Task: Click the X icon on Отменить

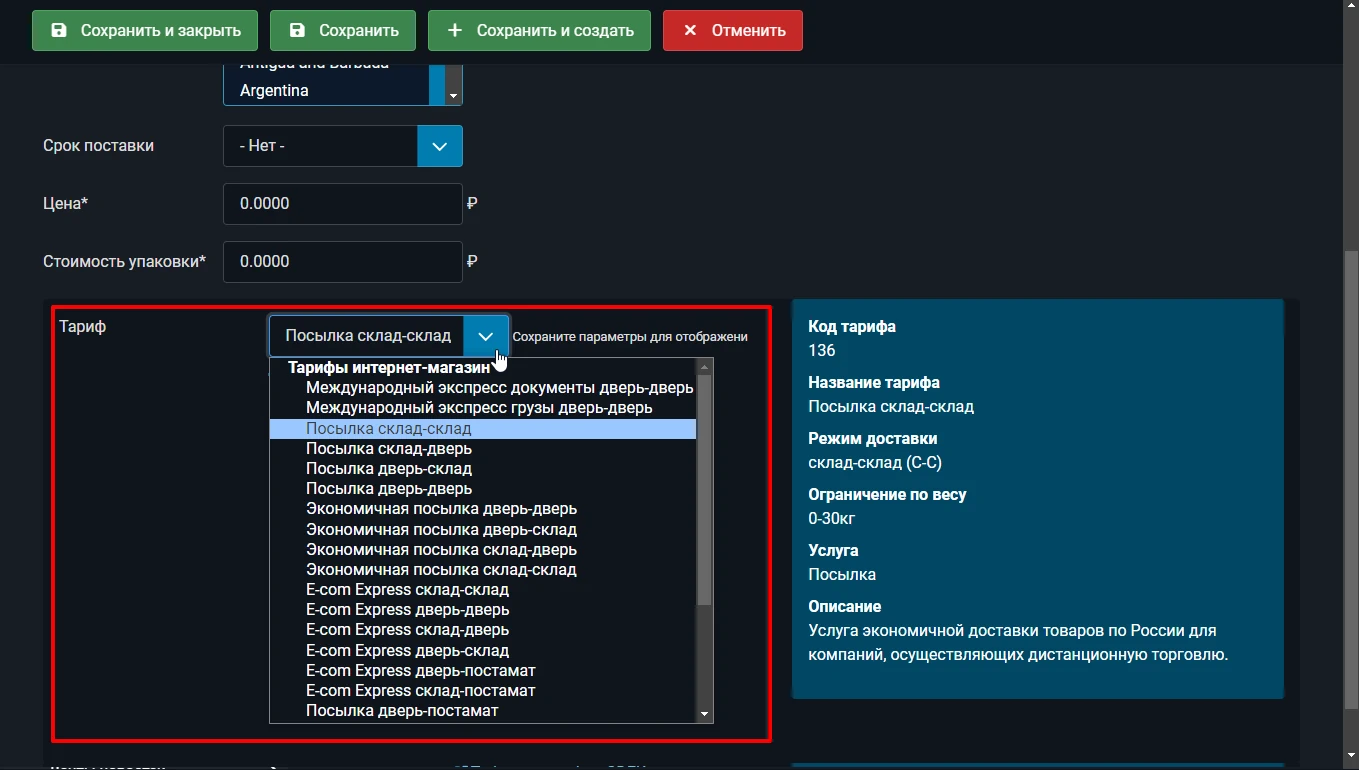Action: click(690, 30)
